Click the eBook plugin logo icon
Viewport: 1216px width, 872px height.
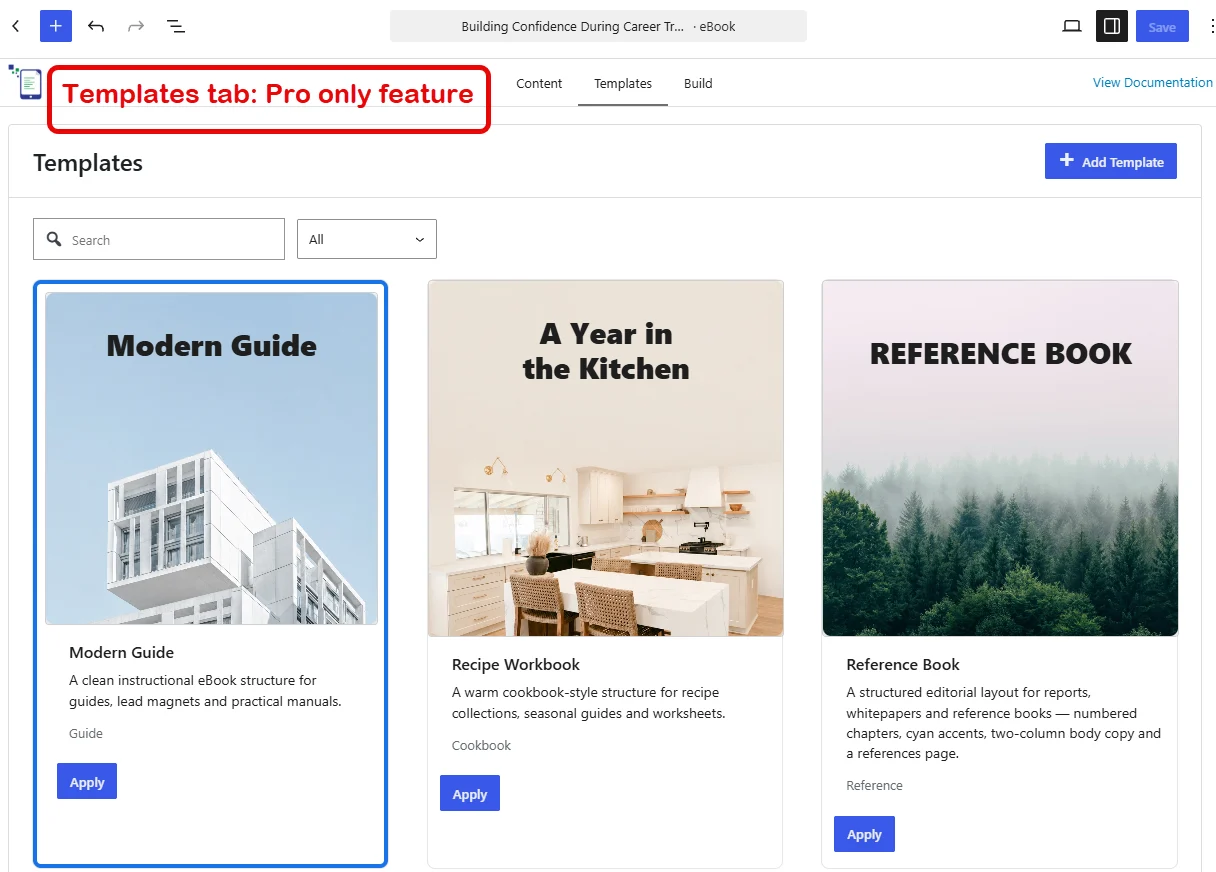(x=27, y=82)
